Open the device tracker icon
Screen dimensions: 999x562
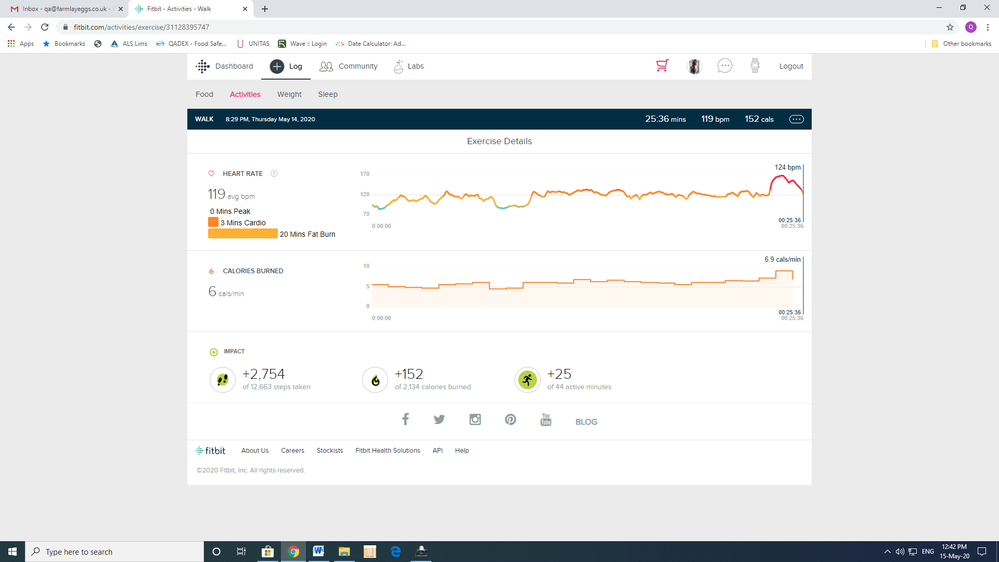(755, 66)
